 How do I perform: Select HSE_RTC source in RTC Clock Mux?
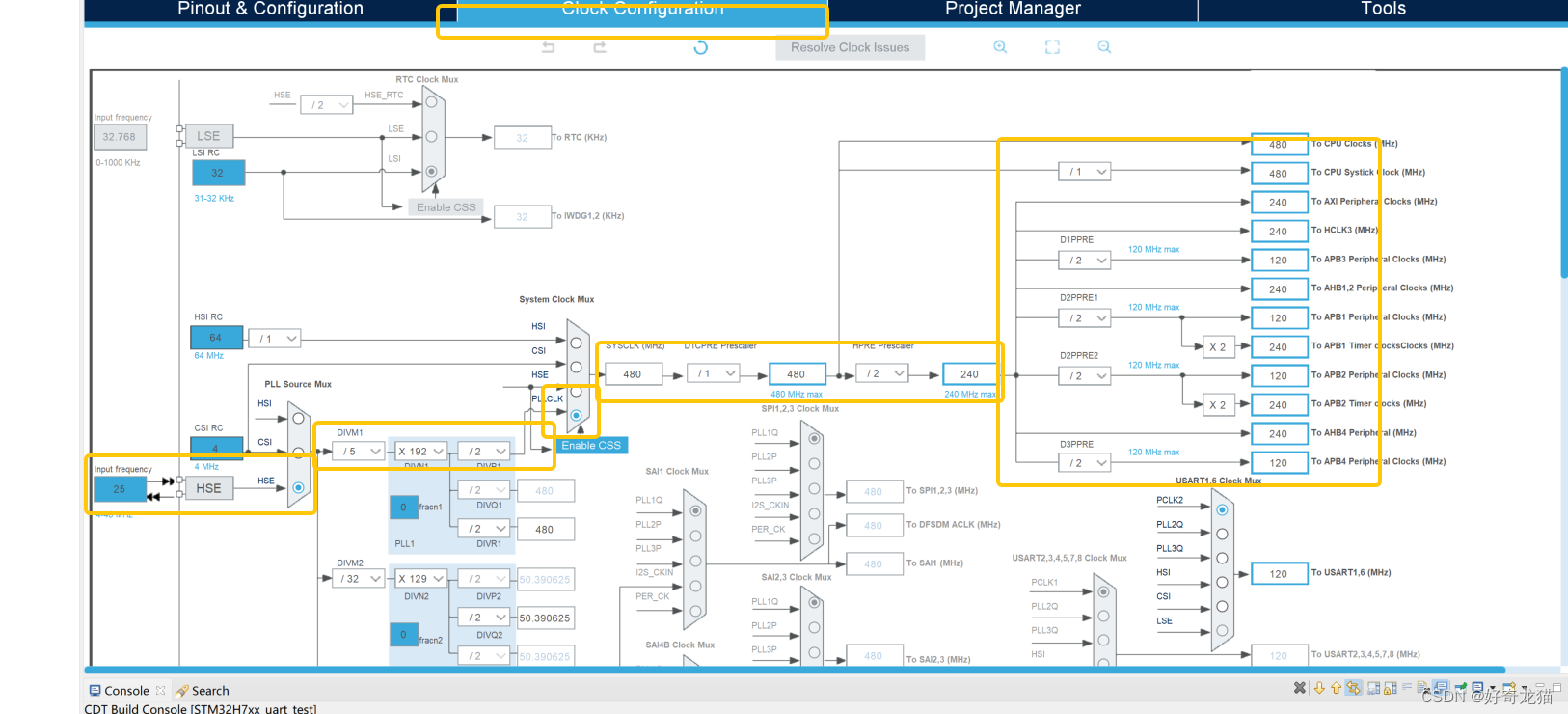(x=431, y=102)
